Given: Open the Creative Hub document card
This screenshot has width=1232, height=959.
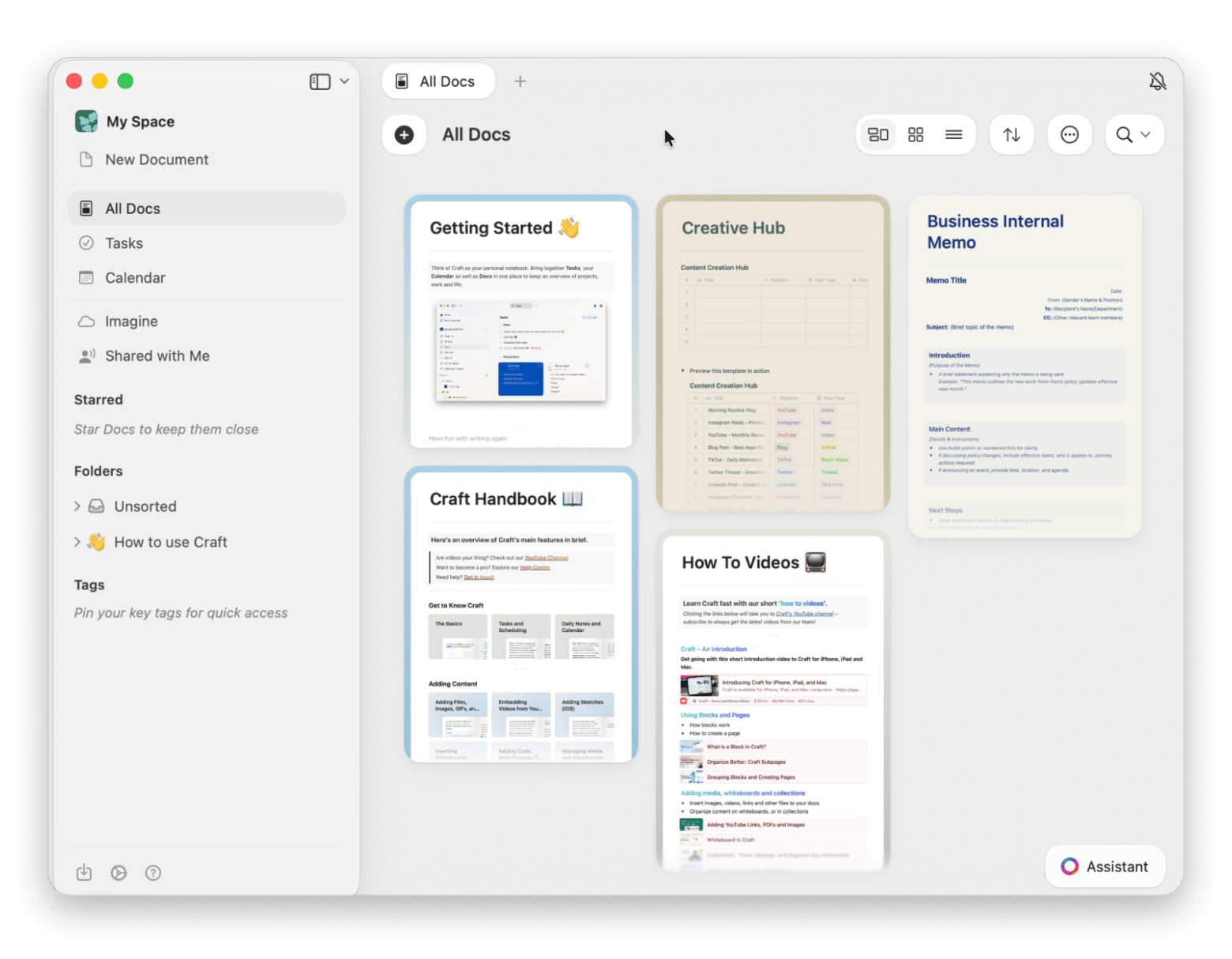Looking at the screenshot, I should tap(773, 353).
